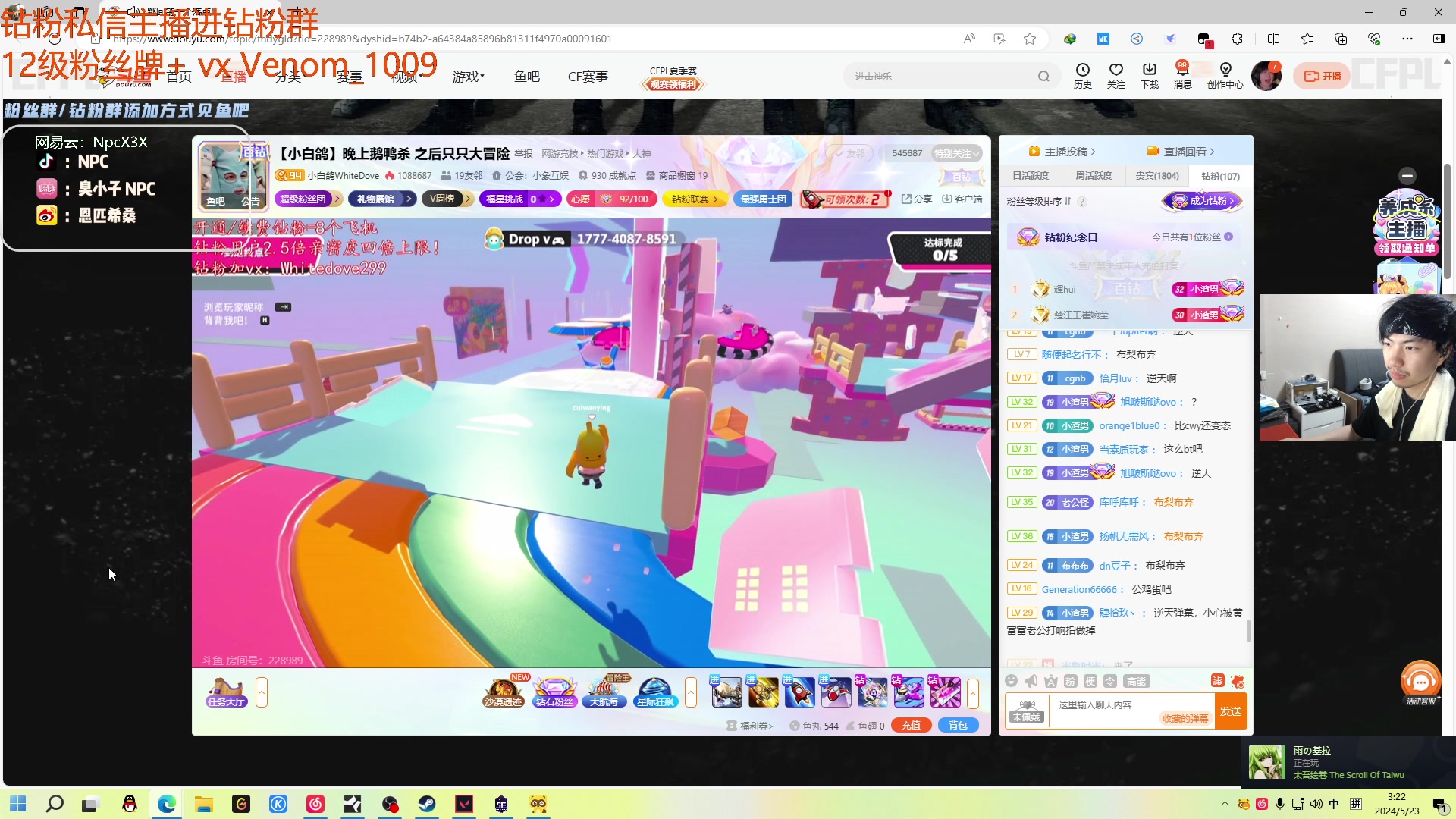Screen dimensions: 1456x819
Task: Expand V周榜 arrow pill
Action: [x=448, y=199]
